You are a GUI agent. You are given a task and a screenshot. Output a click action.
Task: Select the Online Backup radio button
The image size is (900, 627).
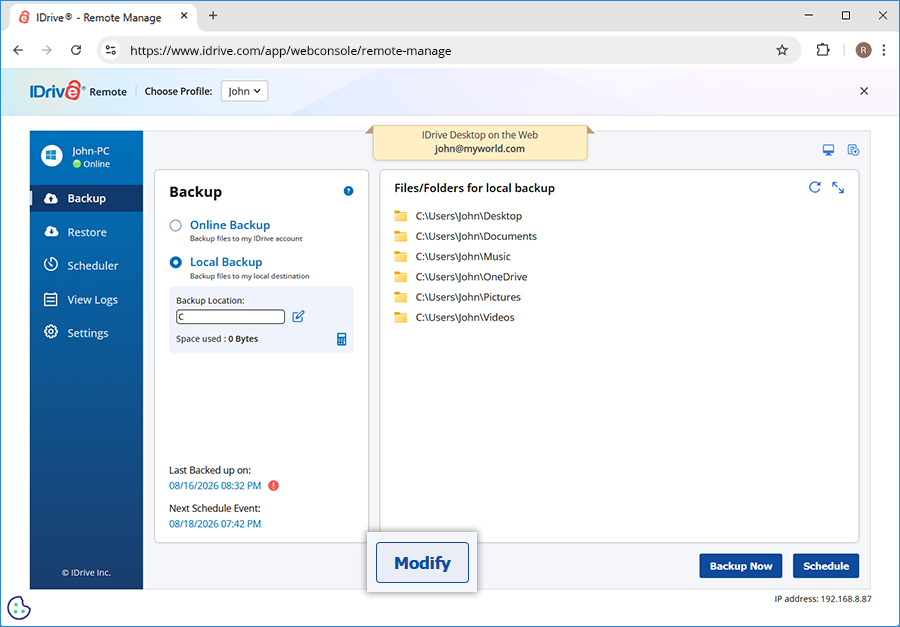[176, 226]
